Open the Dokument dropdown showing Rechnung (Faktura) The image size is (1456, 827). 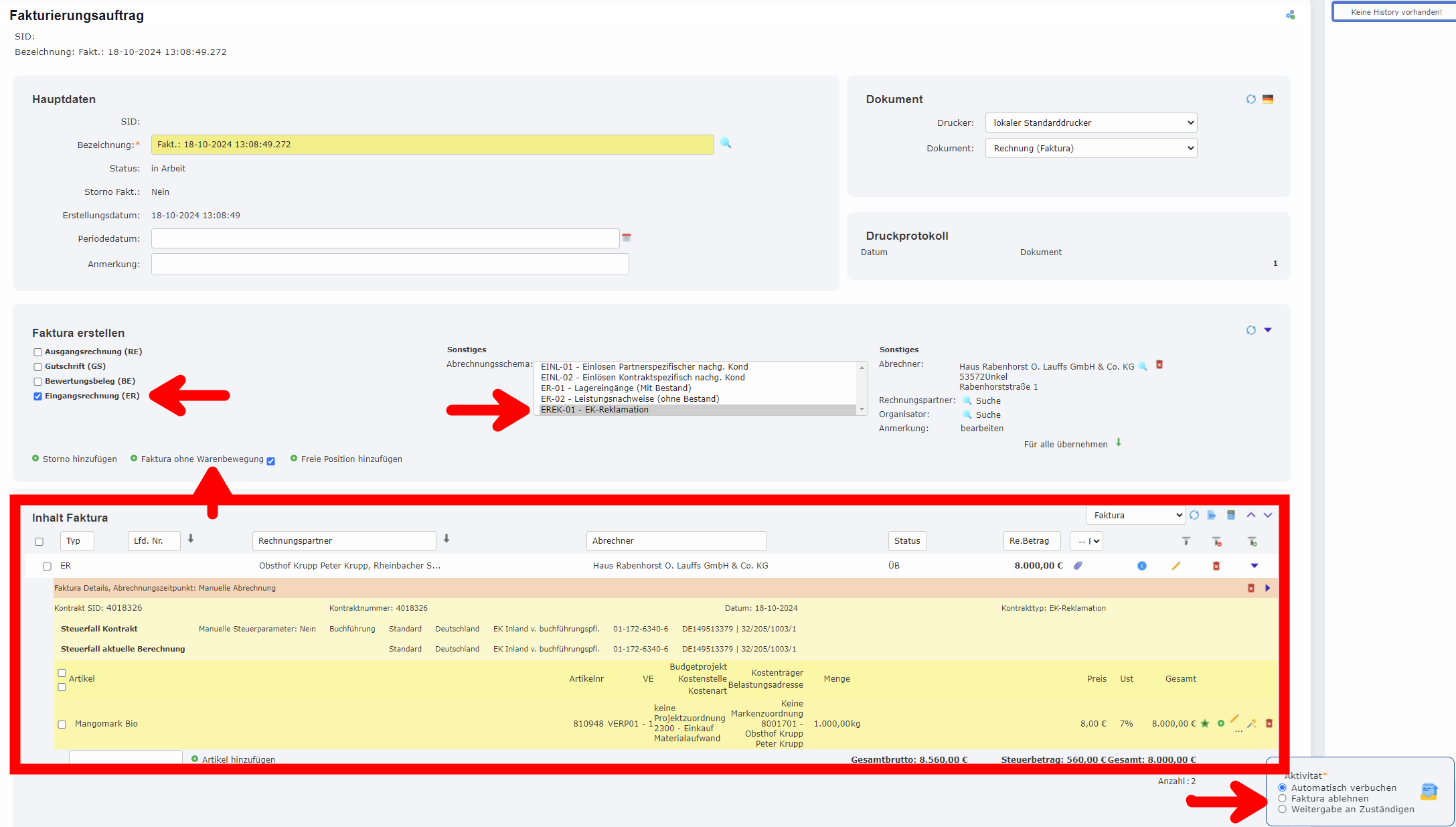tap(1090, 148)
